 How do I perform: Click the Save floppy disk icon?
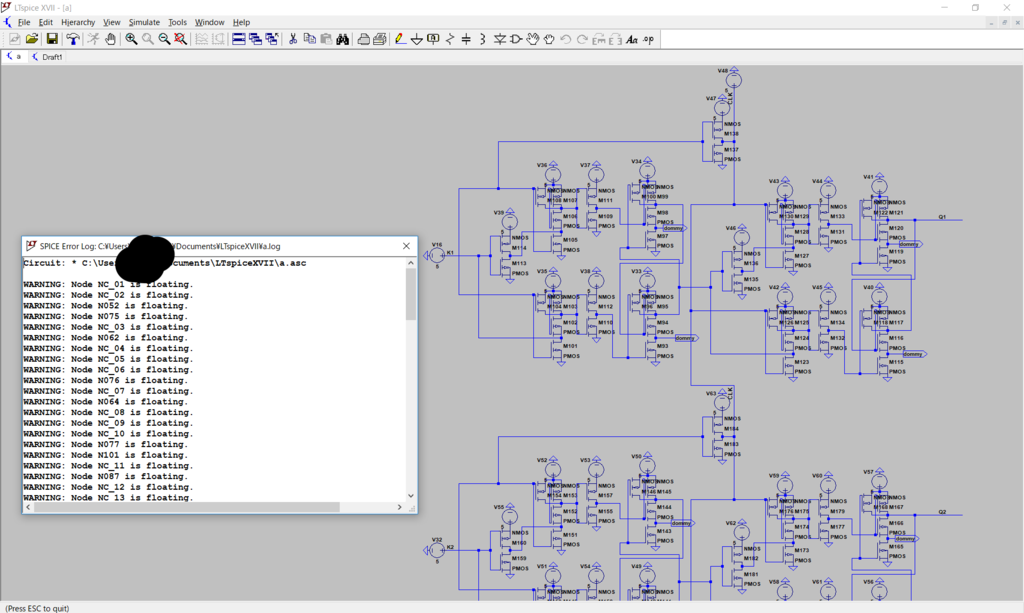pyautogui.click(x=51, y=39)
